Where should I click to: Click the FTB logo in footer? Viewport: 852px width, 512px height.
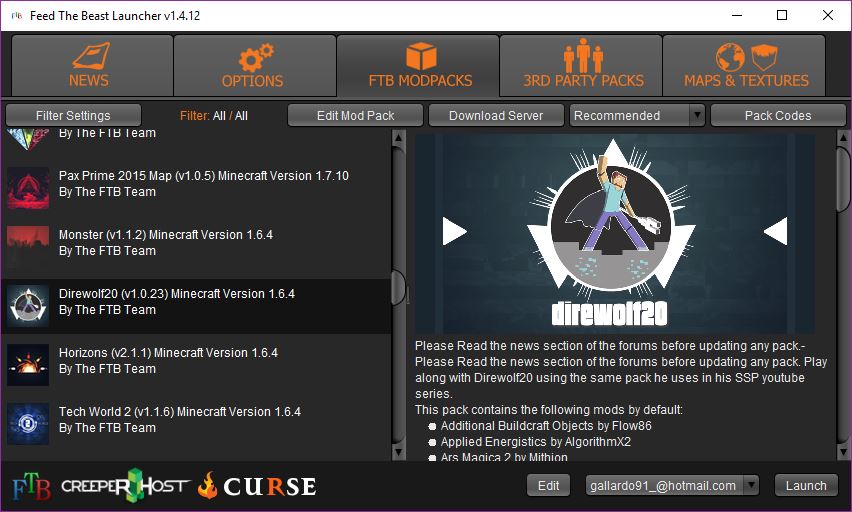pyautogui.click(x=32, y=486)
